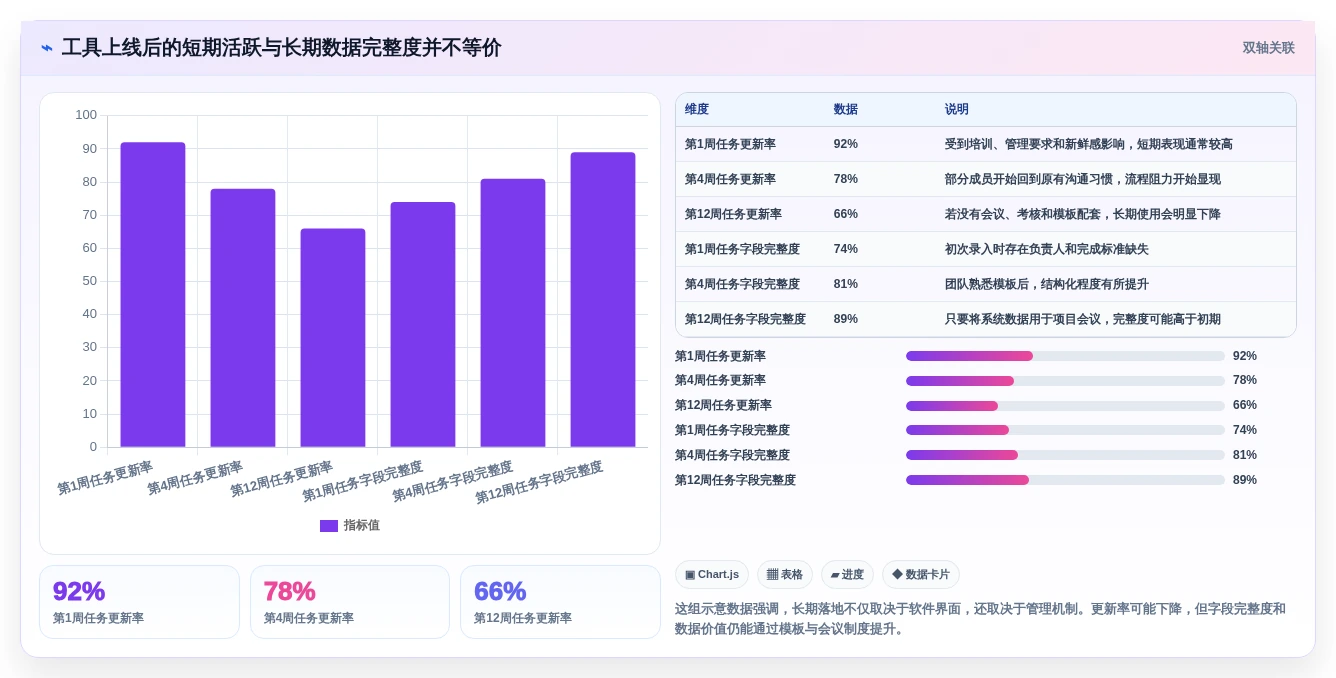
Task: Click the 第1周任务字段完整度 progress bar
Action: click(x=1065, y=430)
